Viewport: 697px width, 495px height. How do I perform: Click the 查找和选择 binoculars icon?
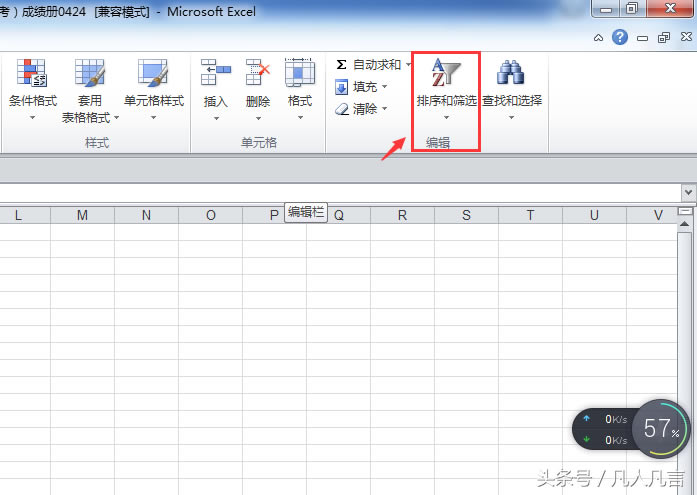click(x=511, y=74)
